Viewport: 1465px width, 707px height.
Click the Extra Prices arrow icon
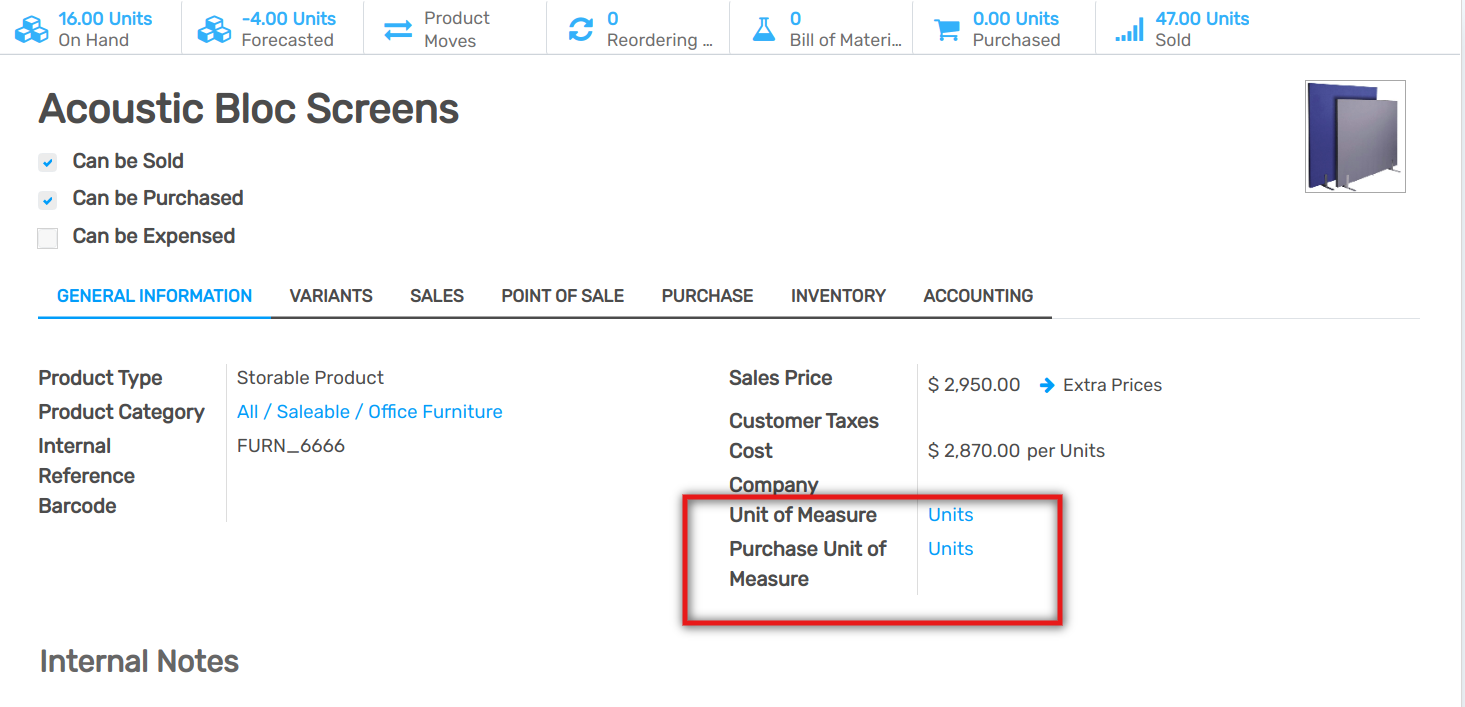coord(1047,385)
